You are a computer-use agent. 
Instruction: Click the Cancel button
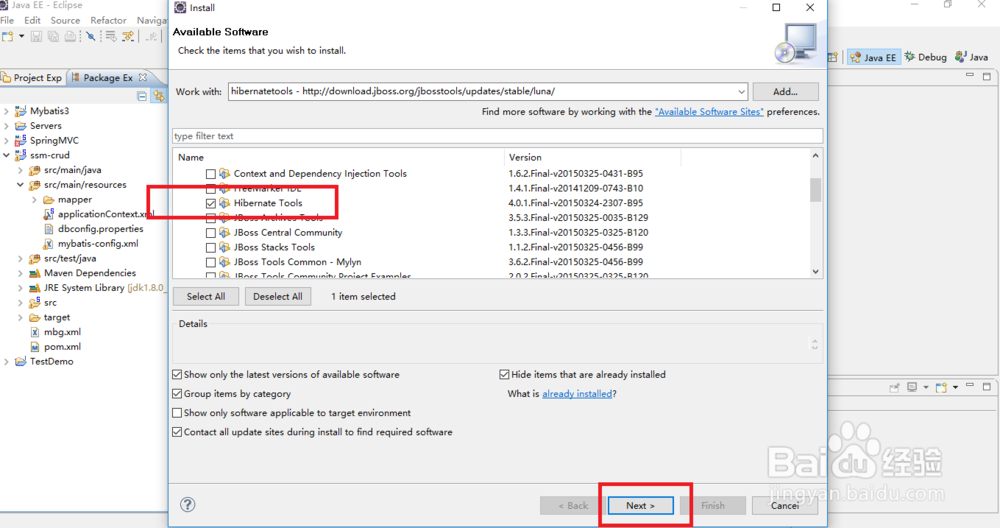[785, 506]
